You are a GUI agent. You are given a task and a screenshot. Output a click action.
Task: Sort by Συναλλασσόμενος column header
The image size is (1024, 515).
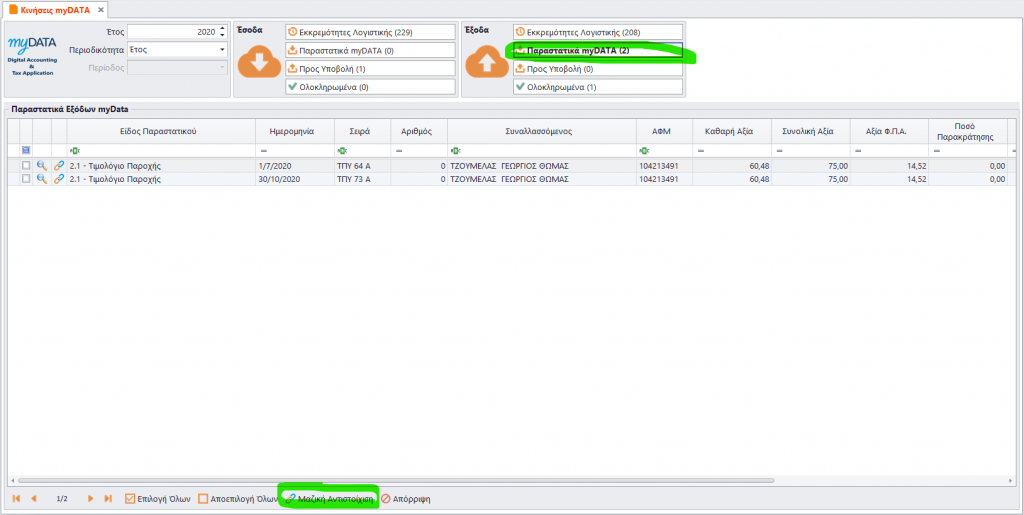542,131
